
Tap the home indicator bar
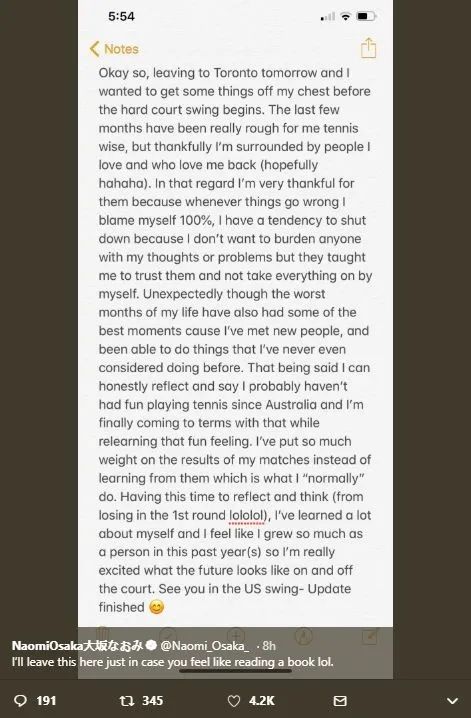(x=235, y=671)
